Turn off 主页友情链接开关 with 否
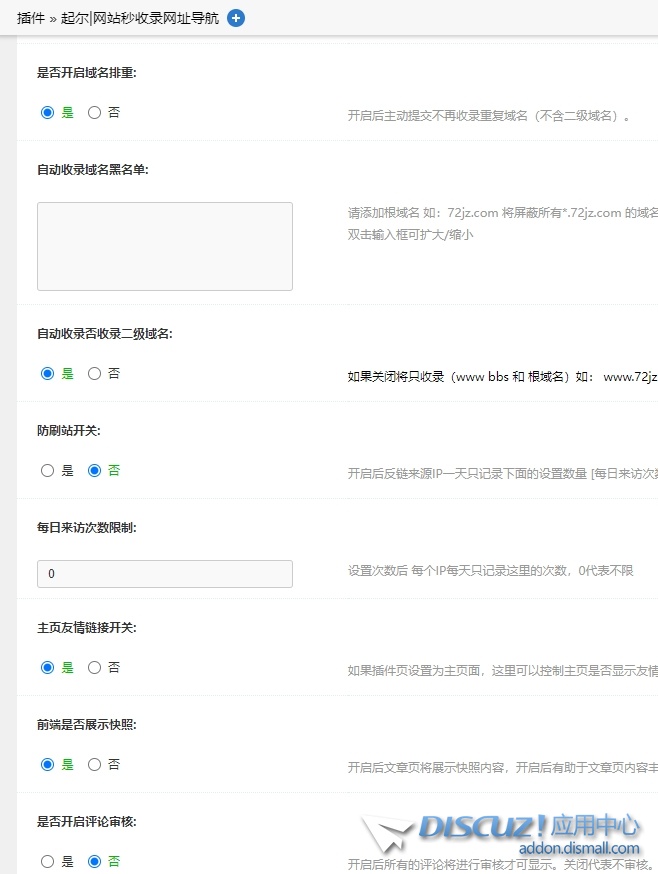Screen dimensions: 658x874 (x=94, y=667)
